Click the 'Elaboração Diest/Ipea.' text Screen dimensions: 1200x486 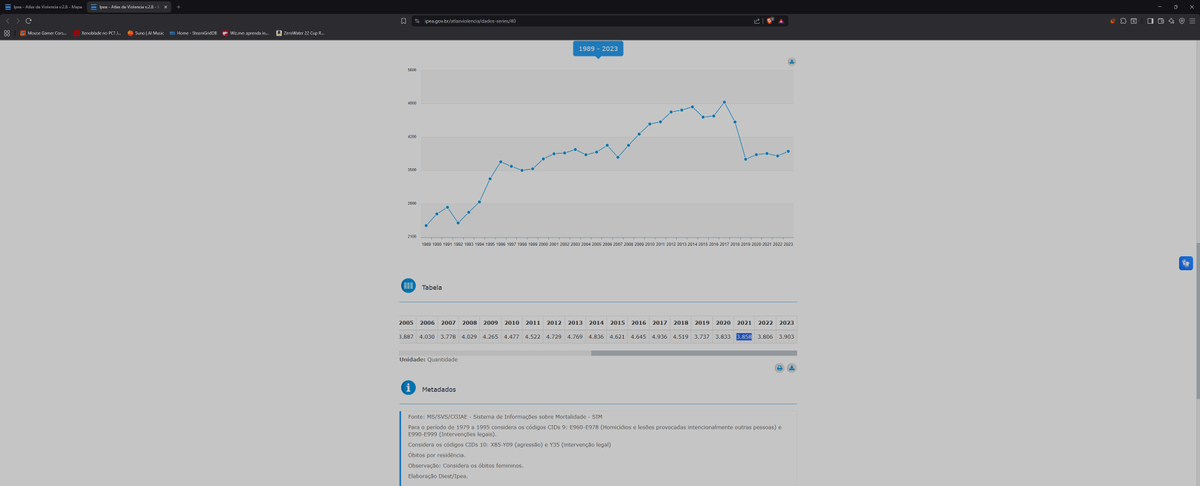tap(437, 476)
